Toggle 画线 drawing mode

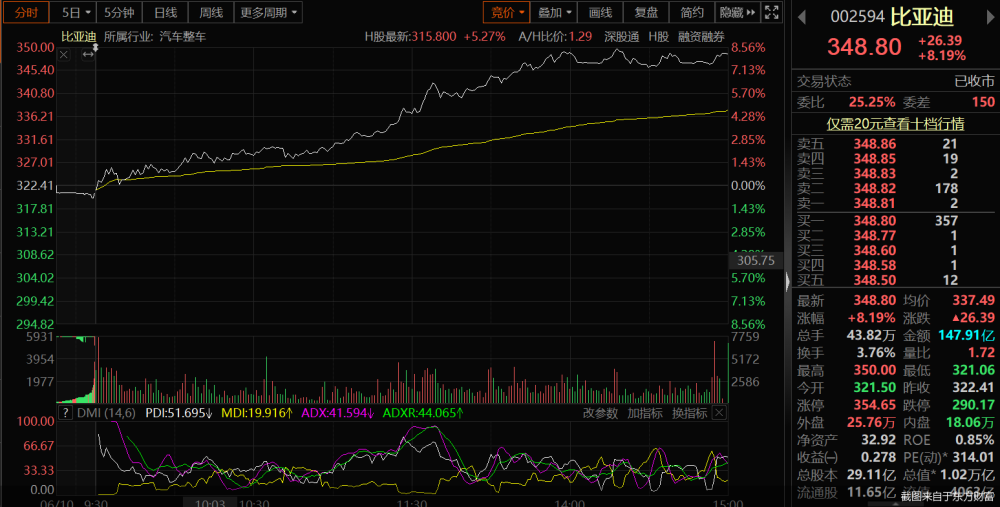[x=600, y=12]
